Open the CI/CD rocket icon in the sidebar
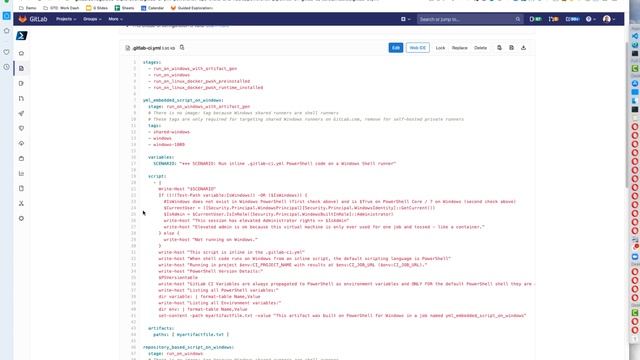The height and width of the screenshot is (360, 640). pyautogui.click(x=21, y=113)
